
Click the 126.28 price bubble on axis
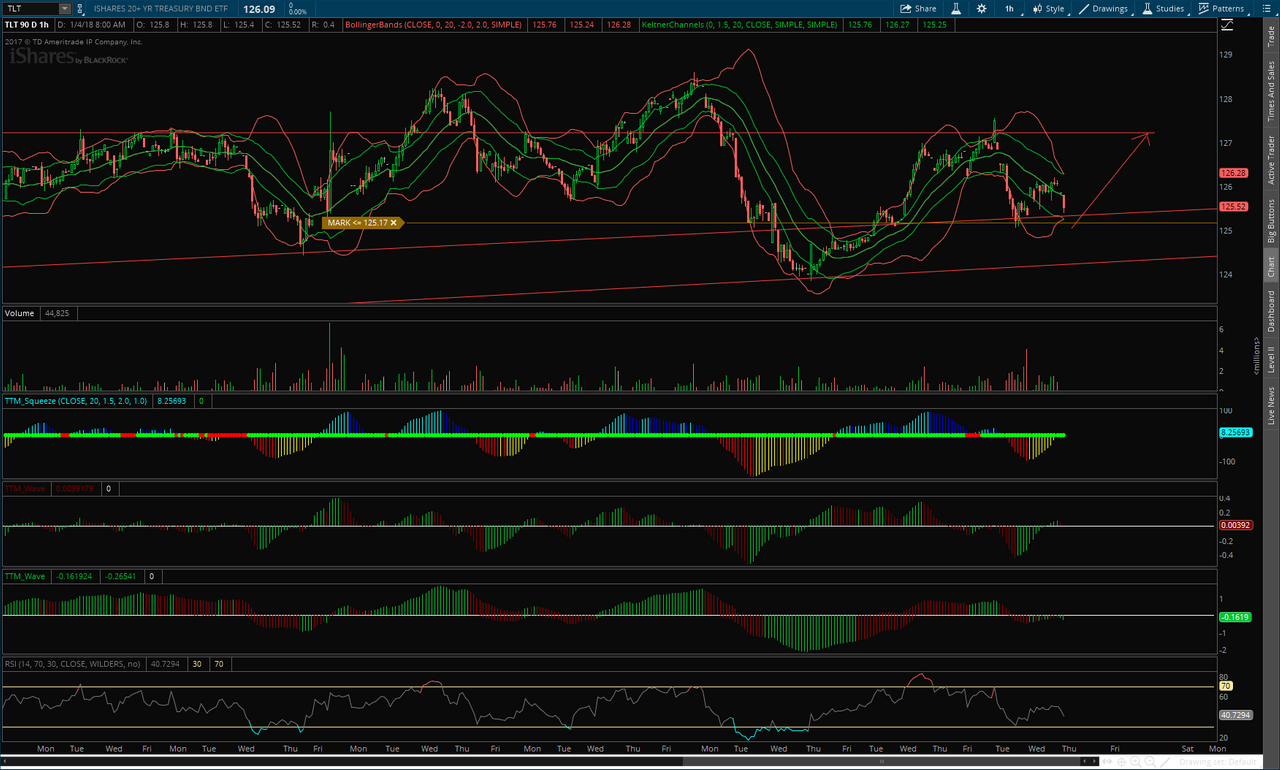pos(1234,173)
